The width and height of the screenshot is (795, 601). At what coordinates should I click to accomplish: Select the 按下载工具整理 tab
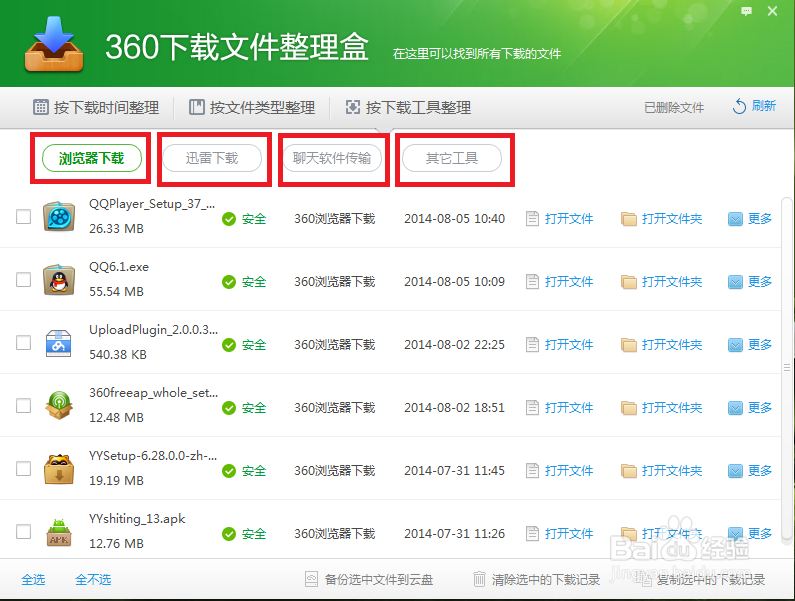pyautogui.click(x=408, y=108)
